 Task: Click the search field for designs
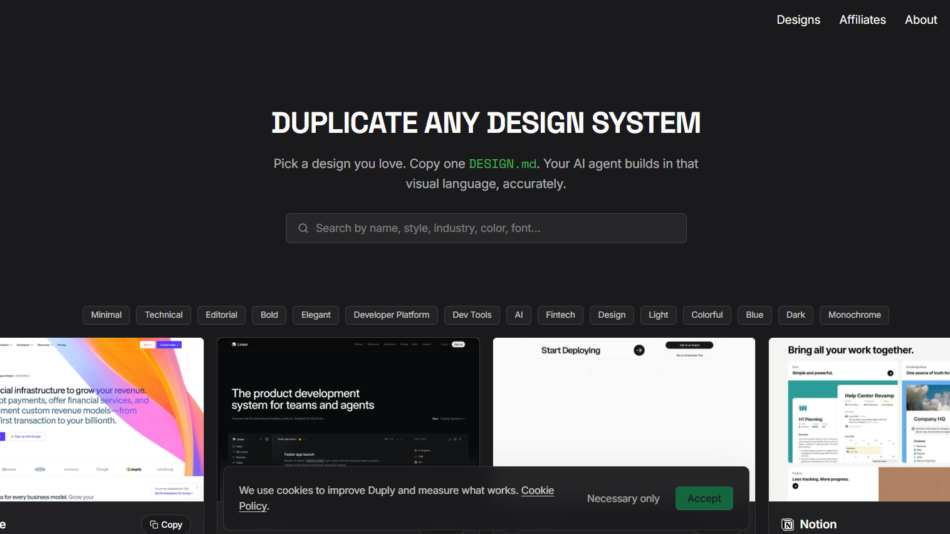pos(486,228)
